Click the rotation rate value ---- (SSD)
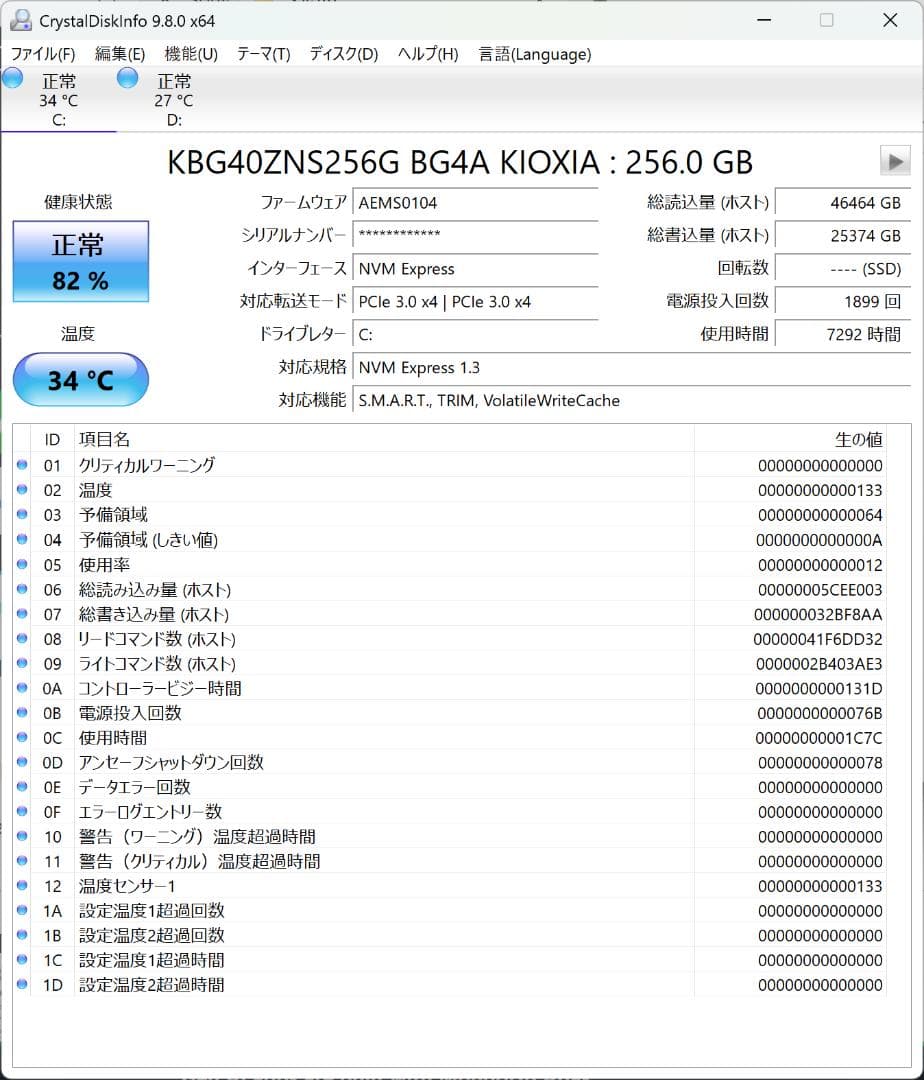The image size is (924, 1080). 843,269
